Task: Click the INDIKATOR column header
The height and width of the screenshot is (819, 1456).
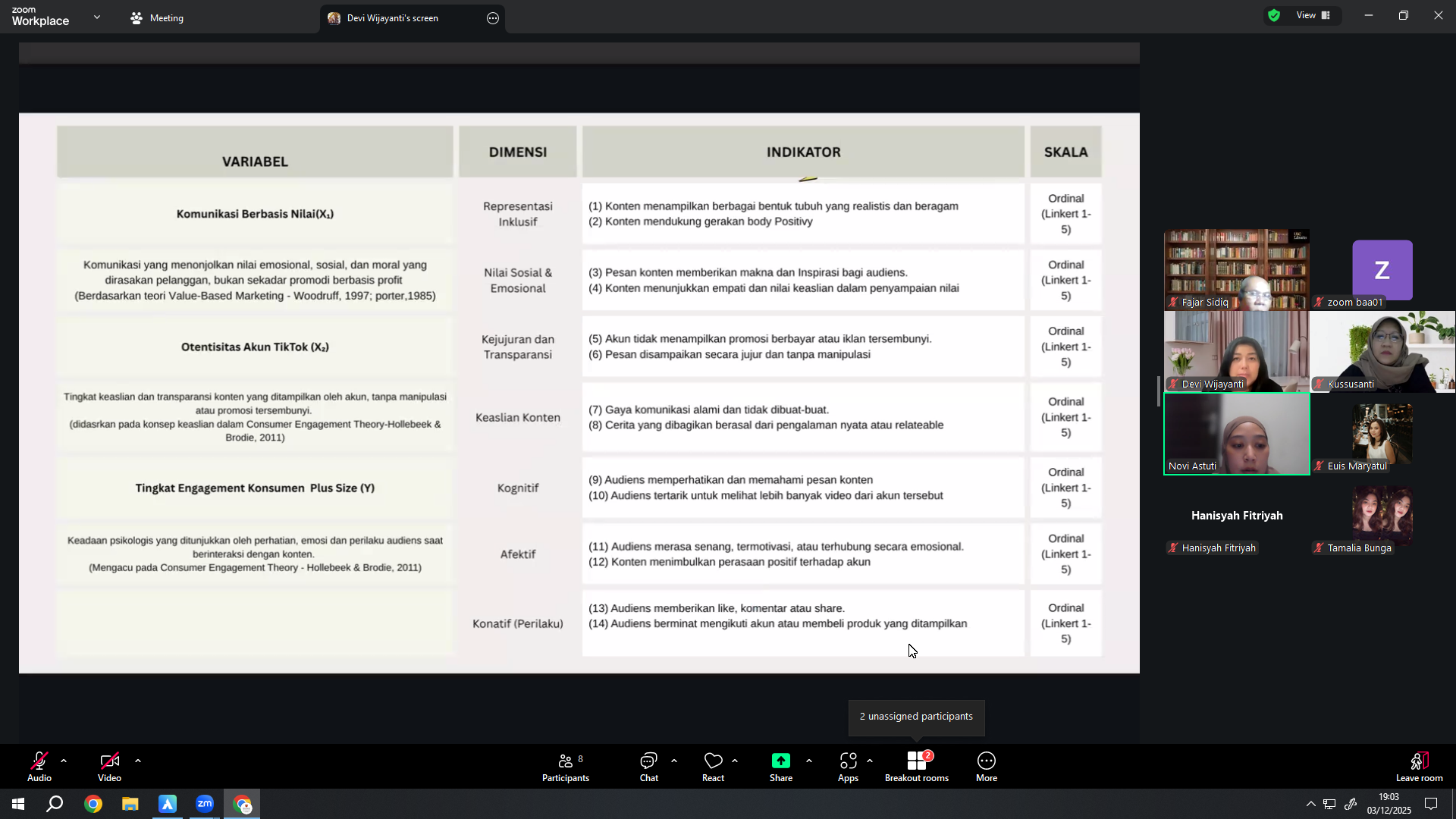Action: click(803, 152)
